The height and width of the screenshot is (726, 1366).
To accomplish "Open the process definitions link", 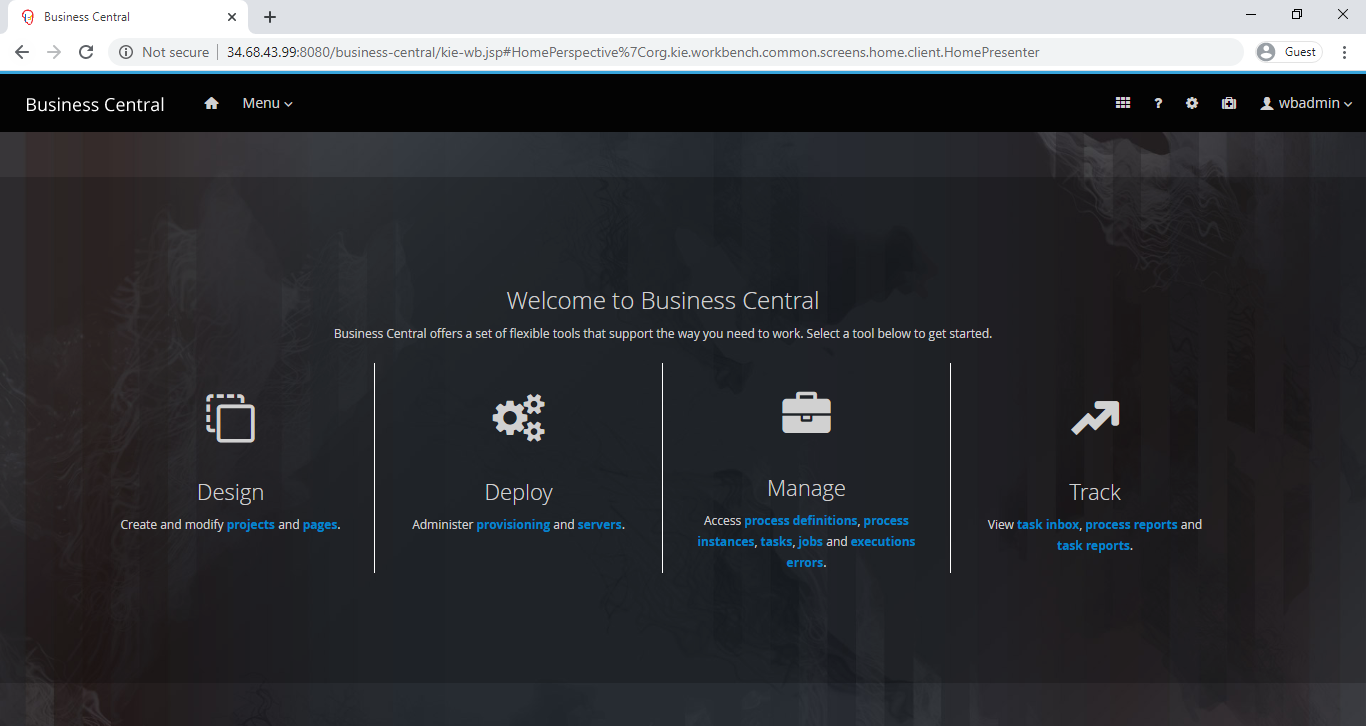I will coord(801,520).
